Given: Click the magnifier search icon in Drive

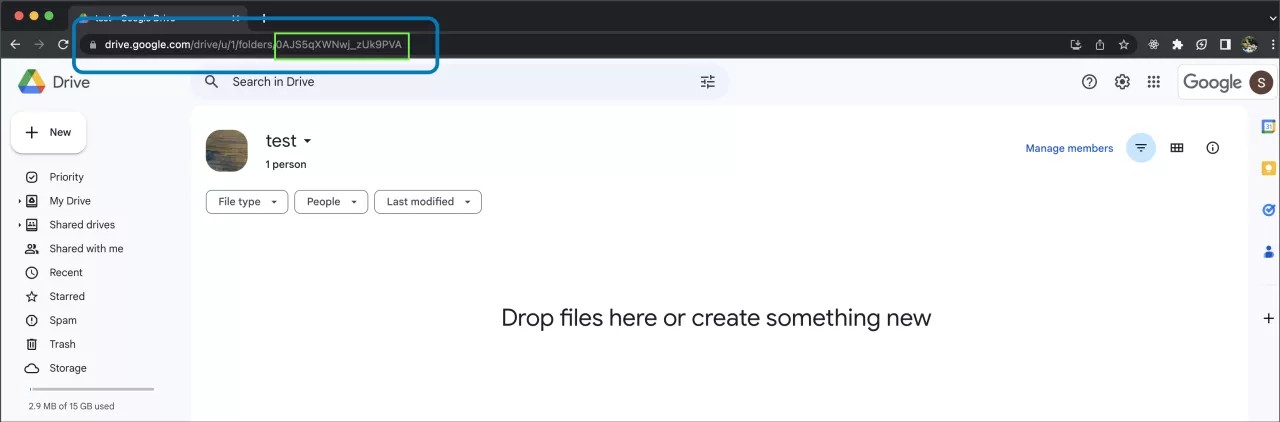Looking at the screenshot, I should click(x=211, y=82).
